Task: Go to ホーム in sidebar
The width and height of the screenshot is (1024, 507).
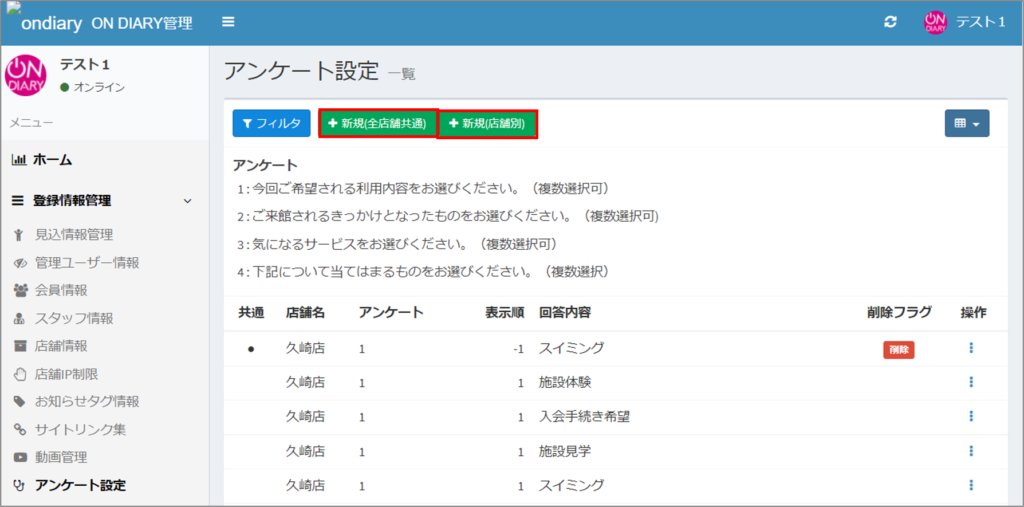Action: click(52, 160)
